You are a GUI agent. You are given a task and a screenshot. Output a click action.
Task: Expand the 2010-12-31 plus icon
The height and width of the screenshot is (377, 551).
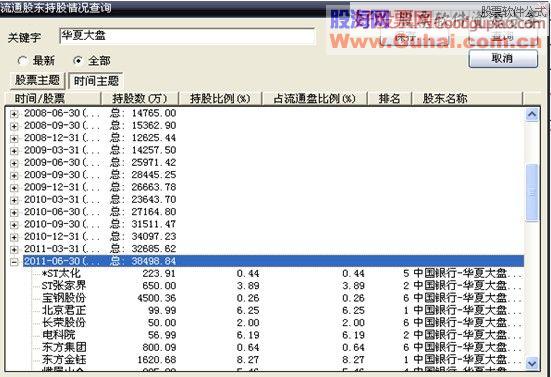[x=14, y=237]
